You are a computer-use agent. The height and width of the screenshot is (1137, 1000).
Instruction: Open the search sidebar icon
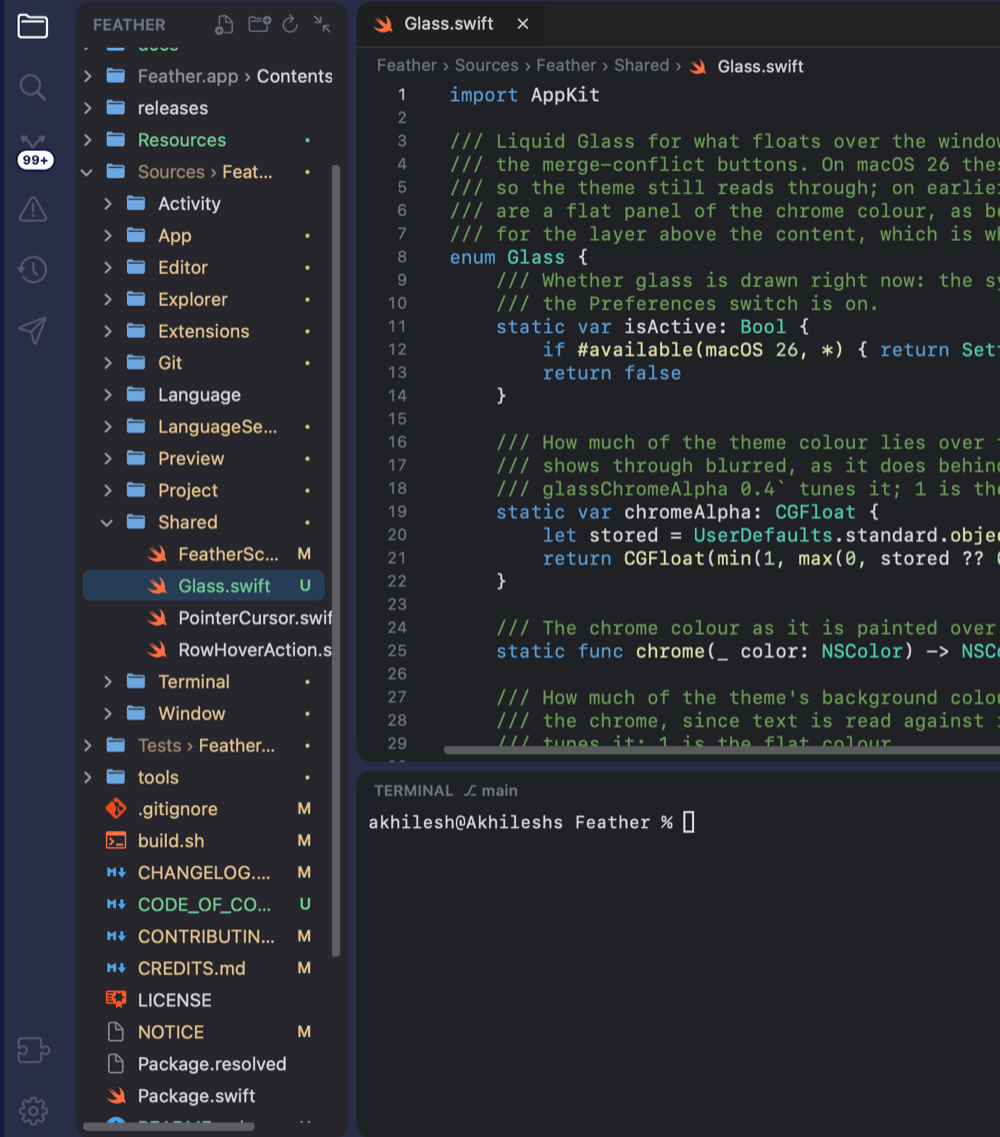[x=33, y=87]
